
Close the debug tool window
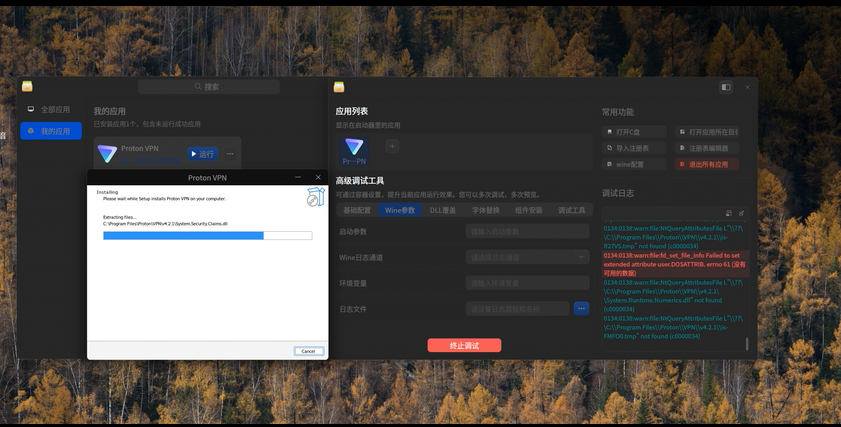click(x=747, y=87)
